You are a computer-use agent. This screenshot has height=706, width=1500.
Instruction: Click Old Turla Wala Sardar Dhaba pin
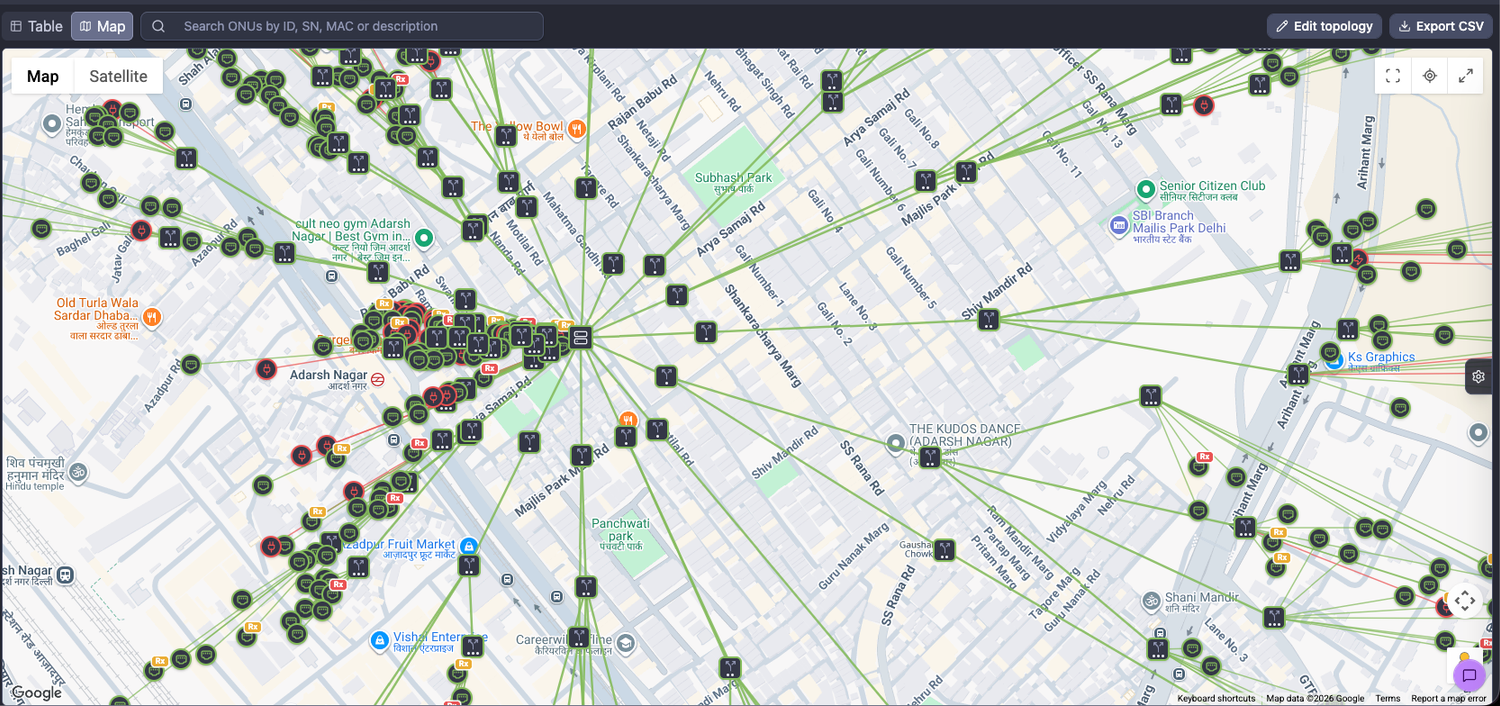pyautogui.click(x=152, y=317)
